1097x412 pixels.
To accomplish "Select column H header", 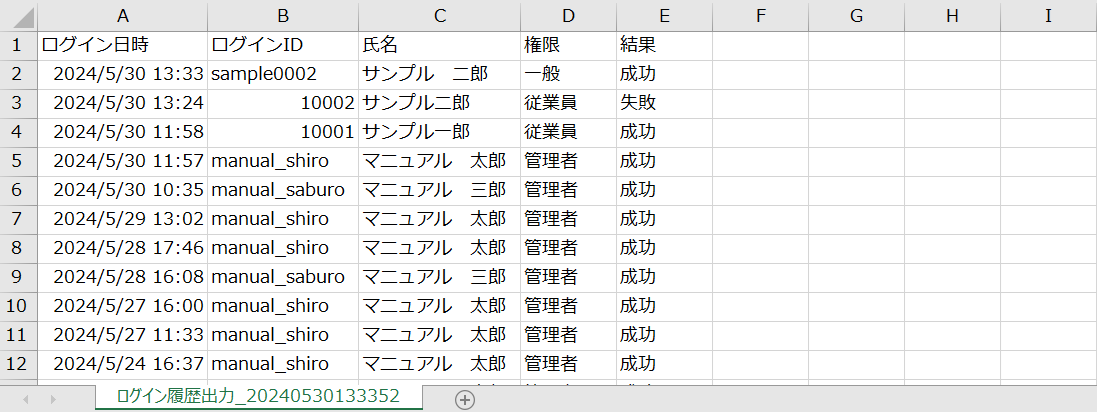I will click(951, 16).
